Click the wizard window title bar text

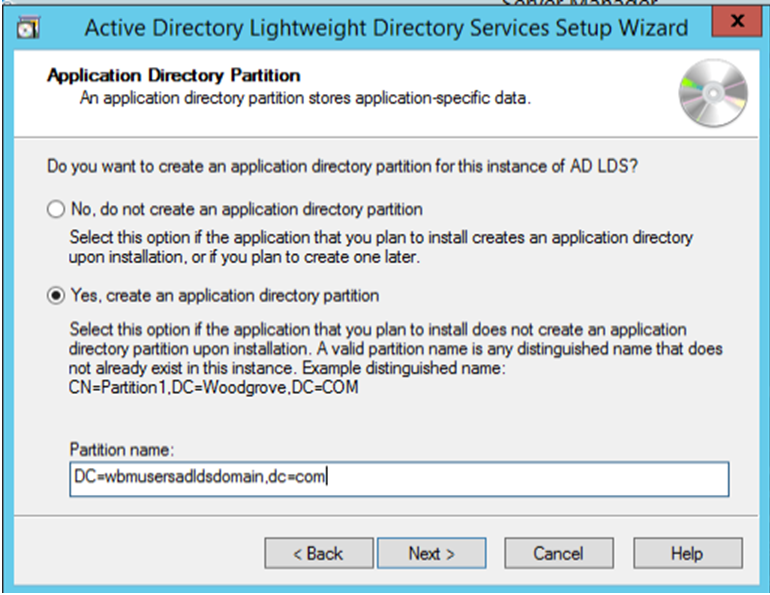pos(386,27)
